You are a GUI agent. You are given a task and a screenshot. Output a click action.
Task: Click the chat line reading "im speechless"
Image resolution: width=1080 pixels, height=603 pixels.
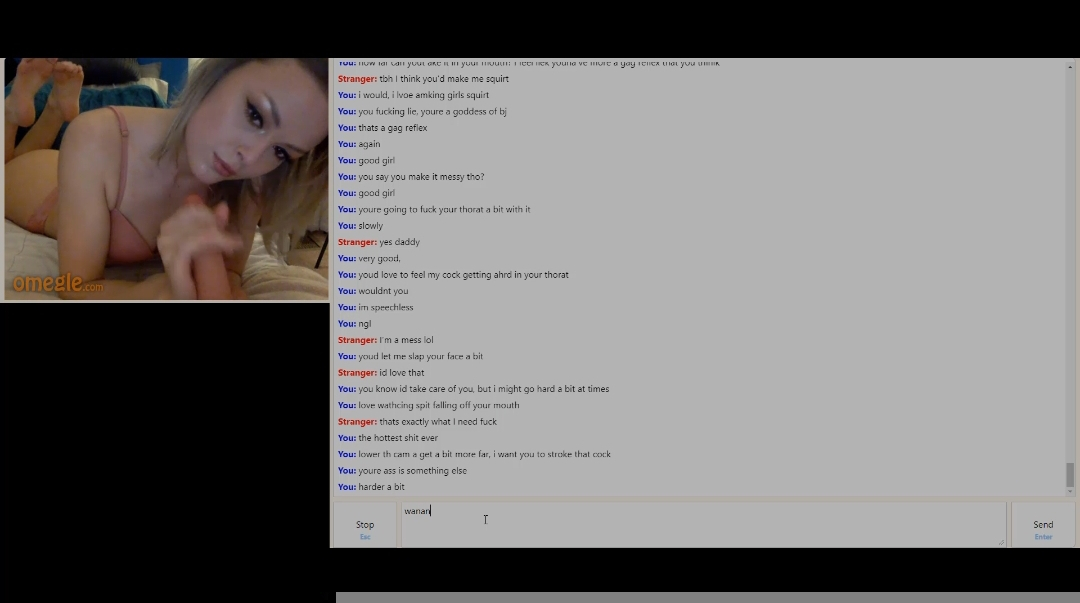coord(375,307)
